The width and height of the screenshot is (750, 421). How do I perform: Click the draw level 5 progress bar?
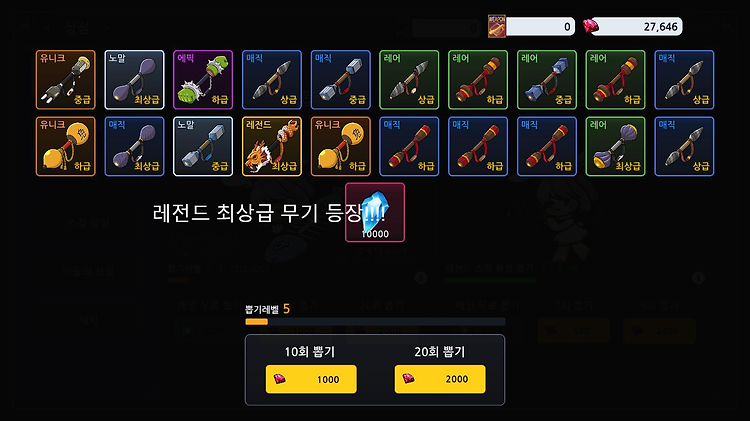click(x=375, y=322)
